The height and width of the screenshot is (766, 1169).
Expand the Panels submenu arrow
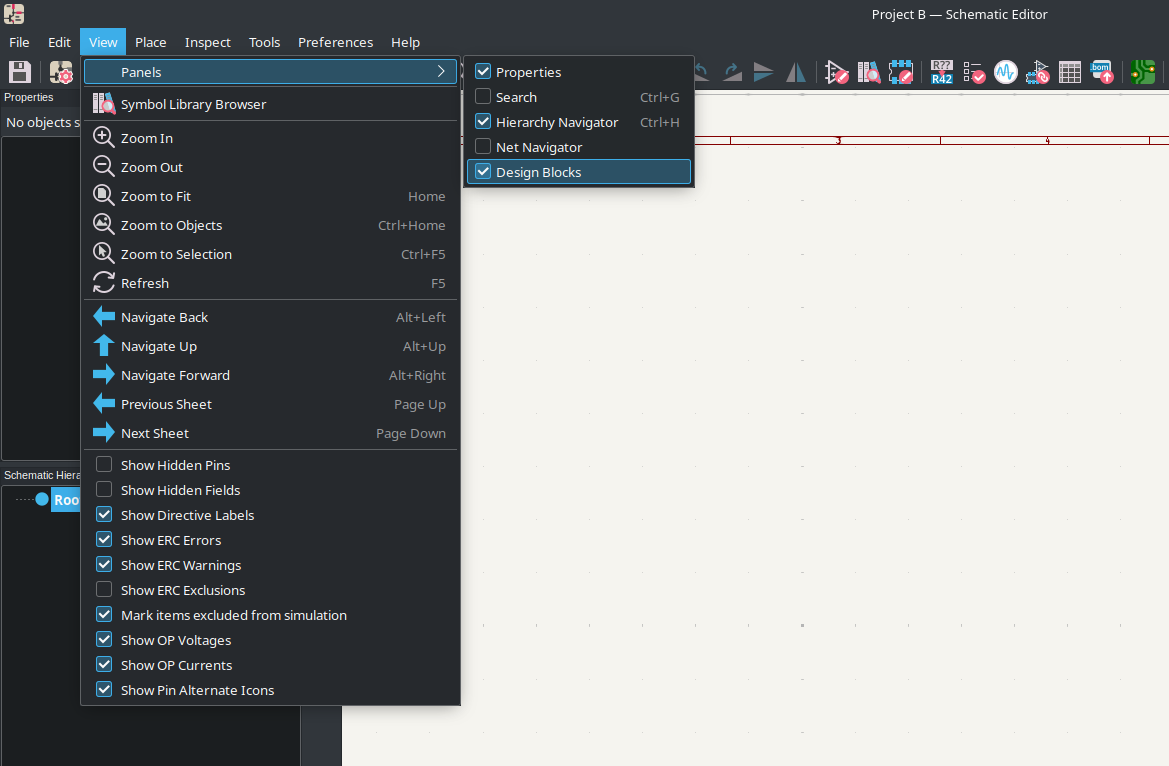click(441, 72)
